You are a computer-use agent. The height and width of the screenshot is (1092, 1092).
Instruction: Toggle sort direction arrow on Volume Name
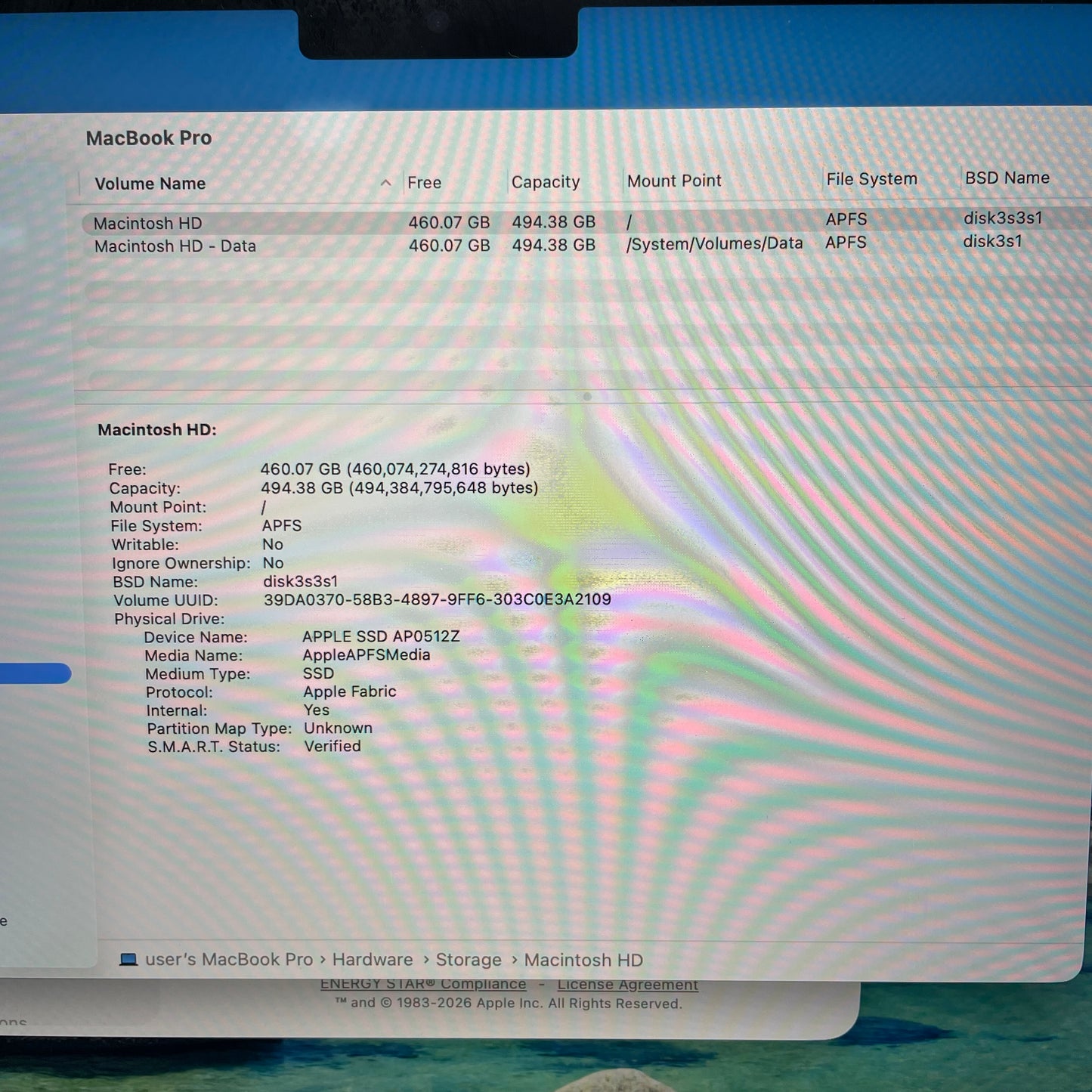pyautogui.click(x=385, y=183)
